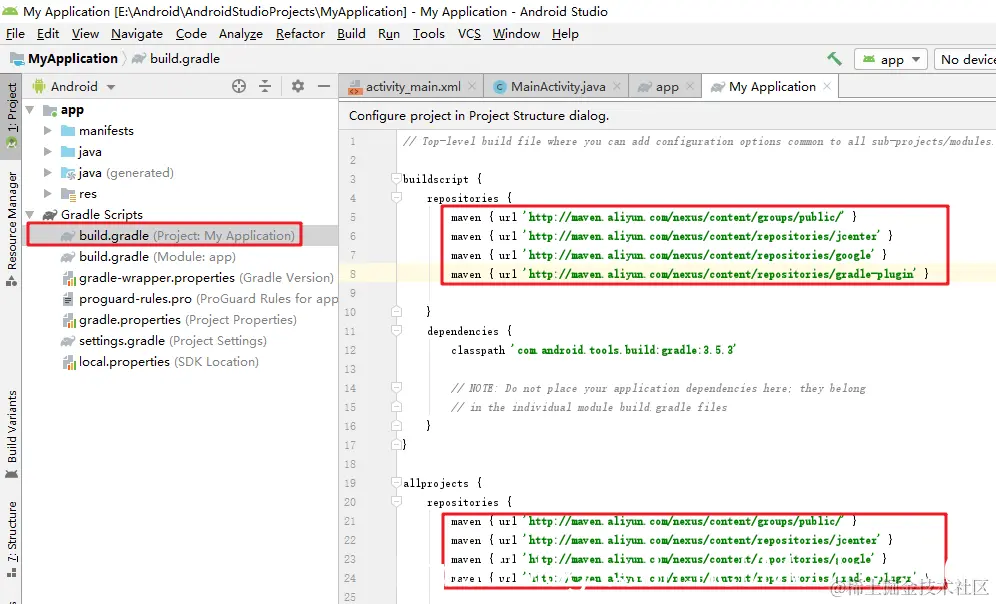Fold the dependencies block at line 11

(x=396, y=331)
